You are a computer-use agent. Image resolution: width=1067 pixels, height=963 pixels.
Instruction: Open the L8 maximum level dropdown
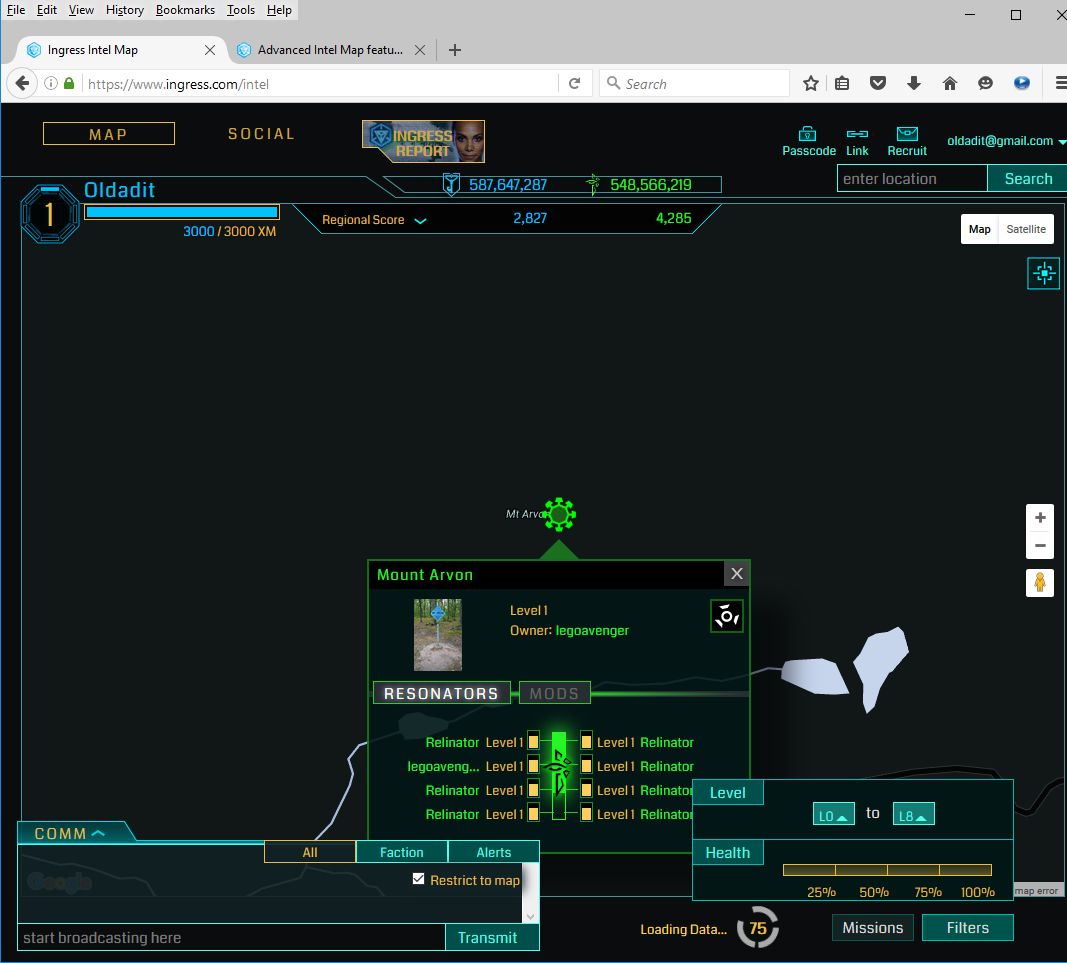[x=913, y=815]
